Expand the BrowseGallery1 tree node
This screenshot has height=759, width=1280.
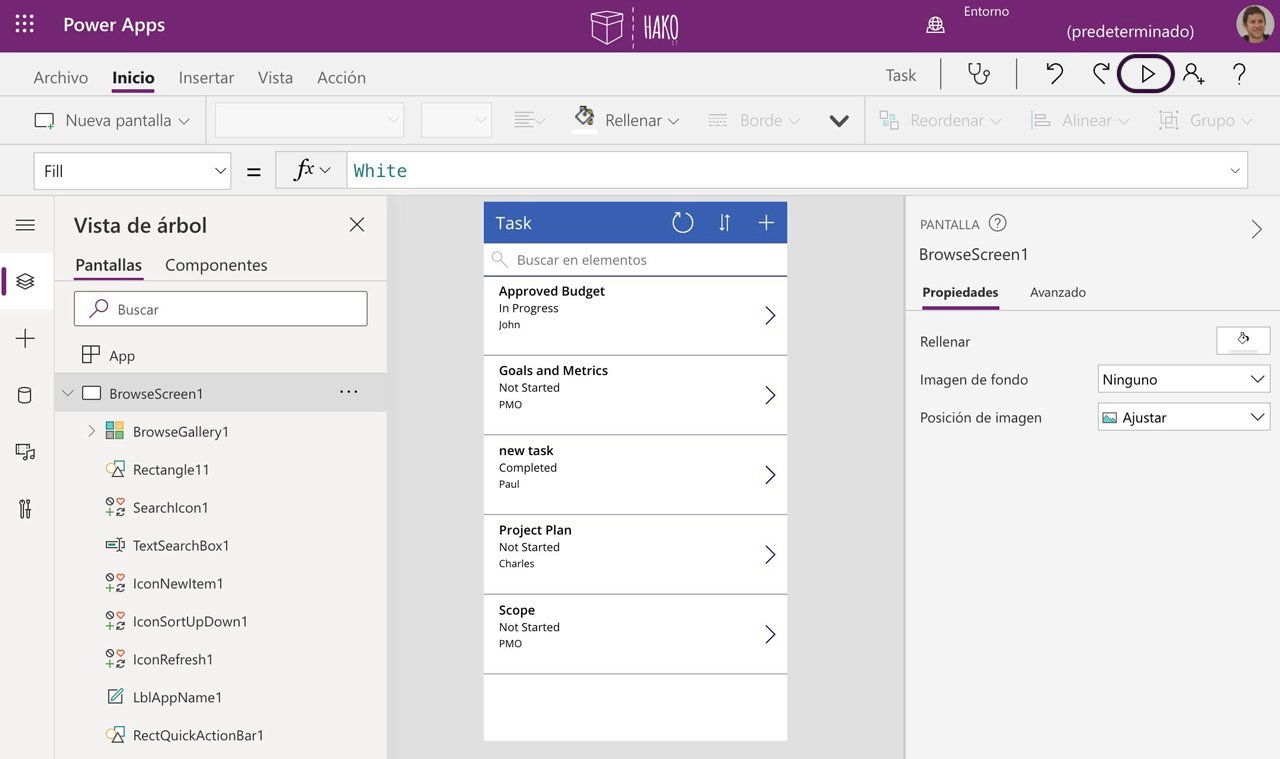point(91,431)
